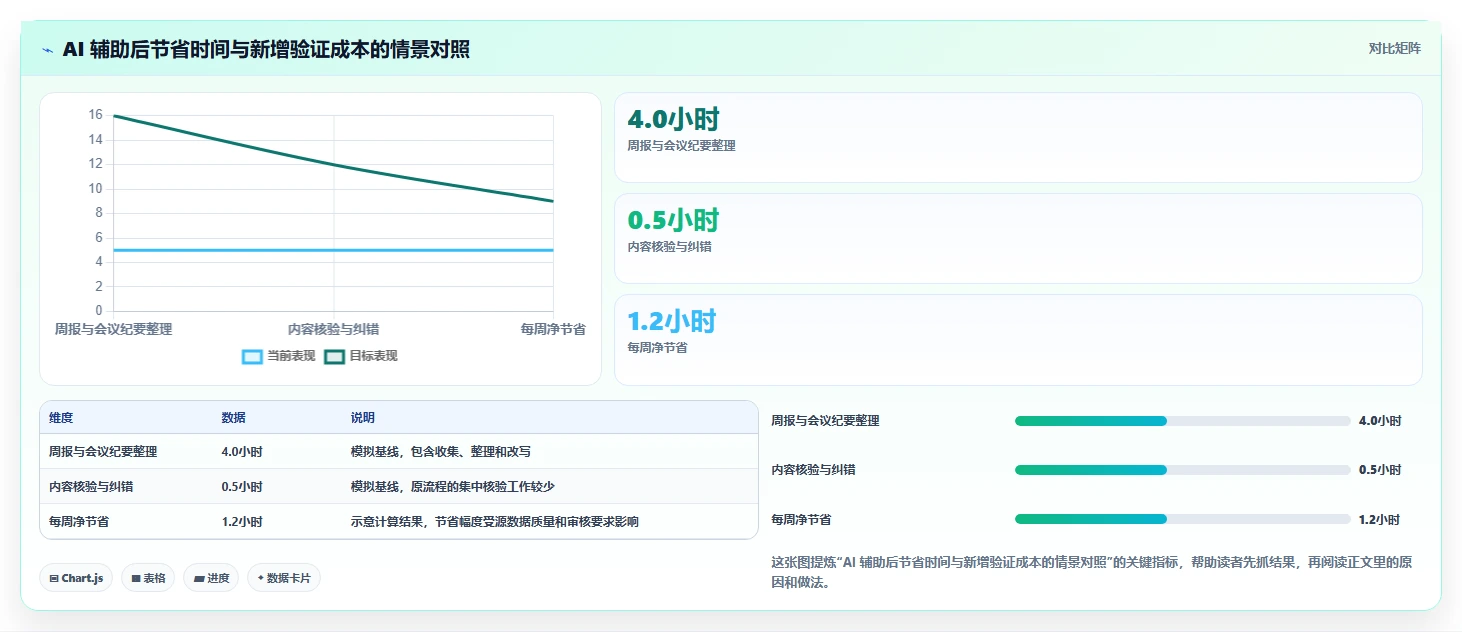Click the 数据 table column header
Viewport: 1462px width, 632px height.
(x=233, y=418)
